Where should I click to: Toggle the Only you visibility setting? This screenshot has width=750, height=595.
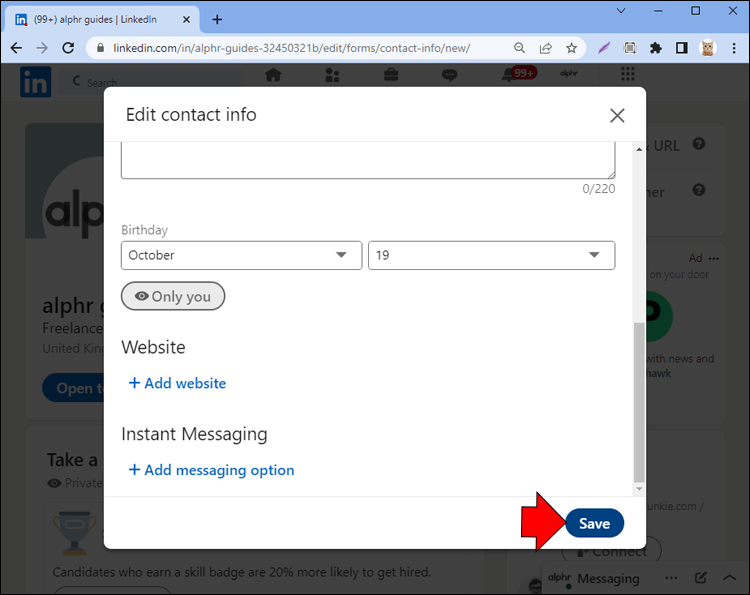[173, 296]
